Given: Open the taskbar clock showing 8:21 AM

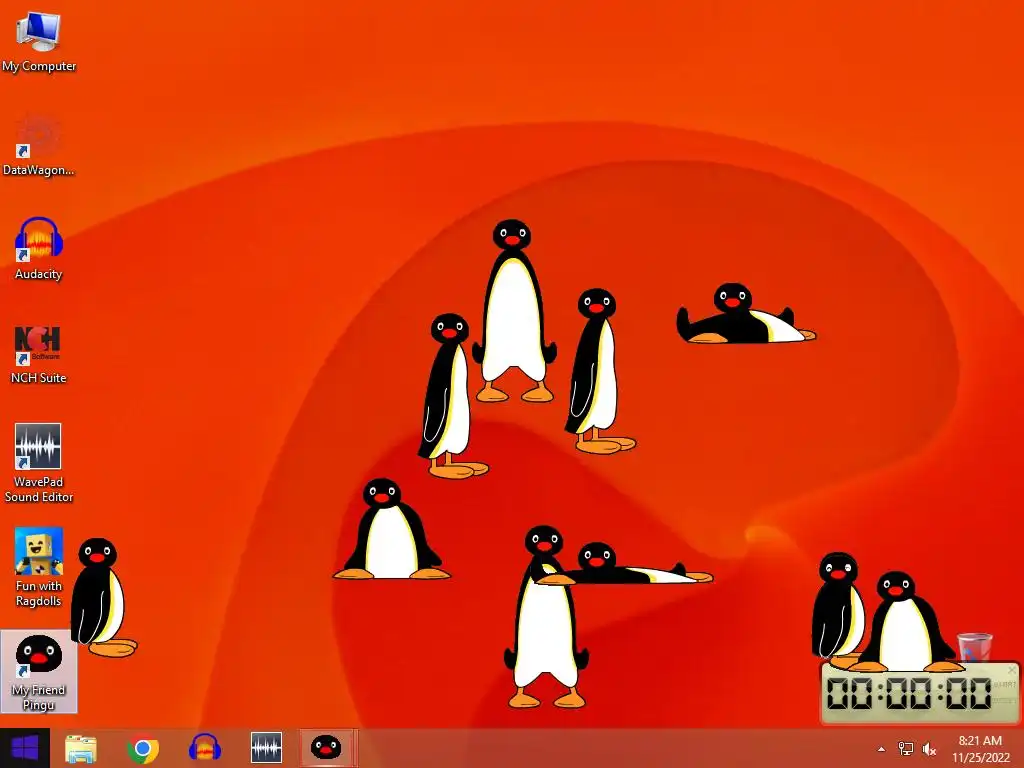Looking at the screenshot, I should tap(980, 749).
